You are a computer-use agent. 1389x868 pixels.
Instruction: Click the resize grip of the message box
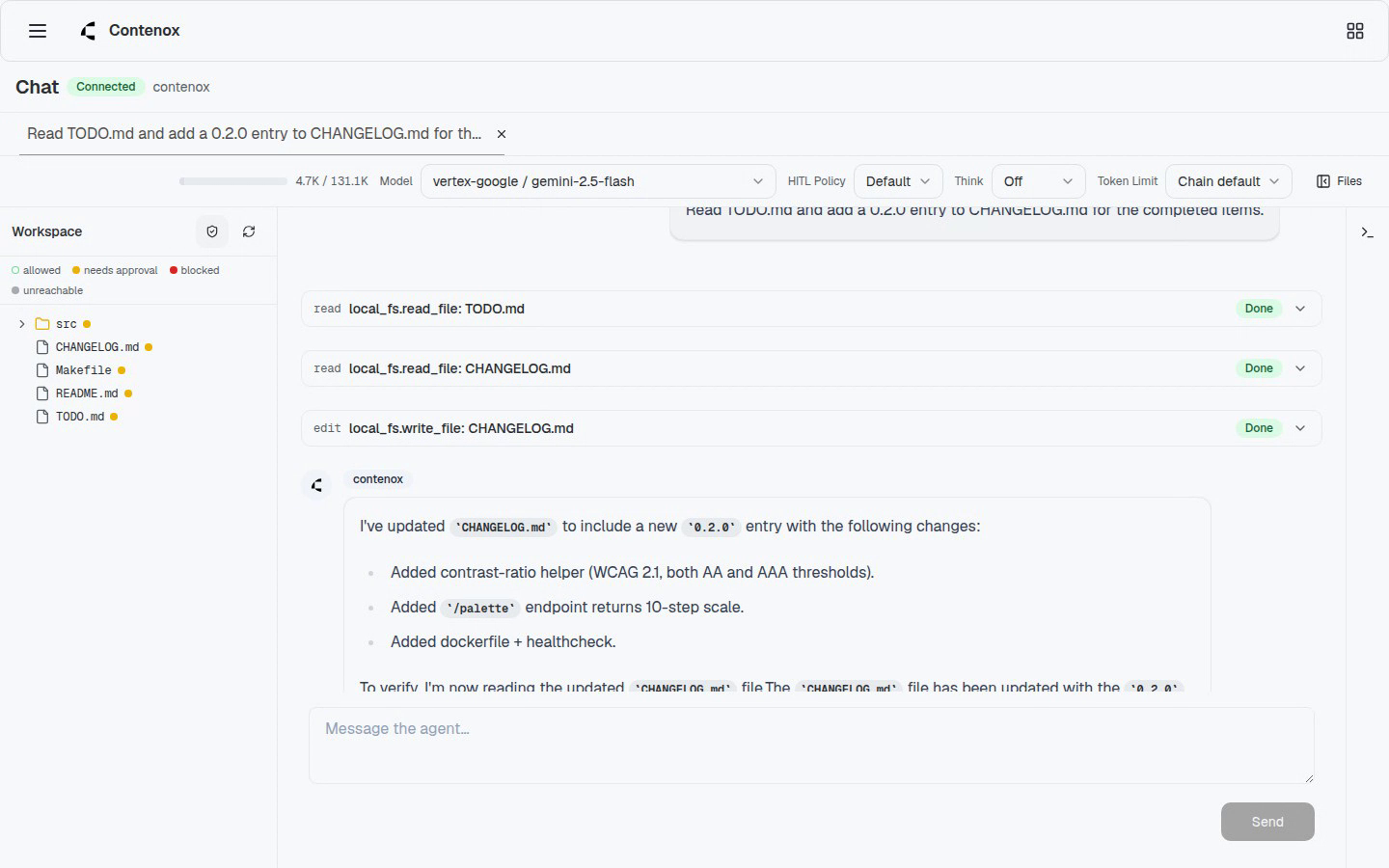(1309, 778)
